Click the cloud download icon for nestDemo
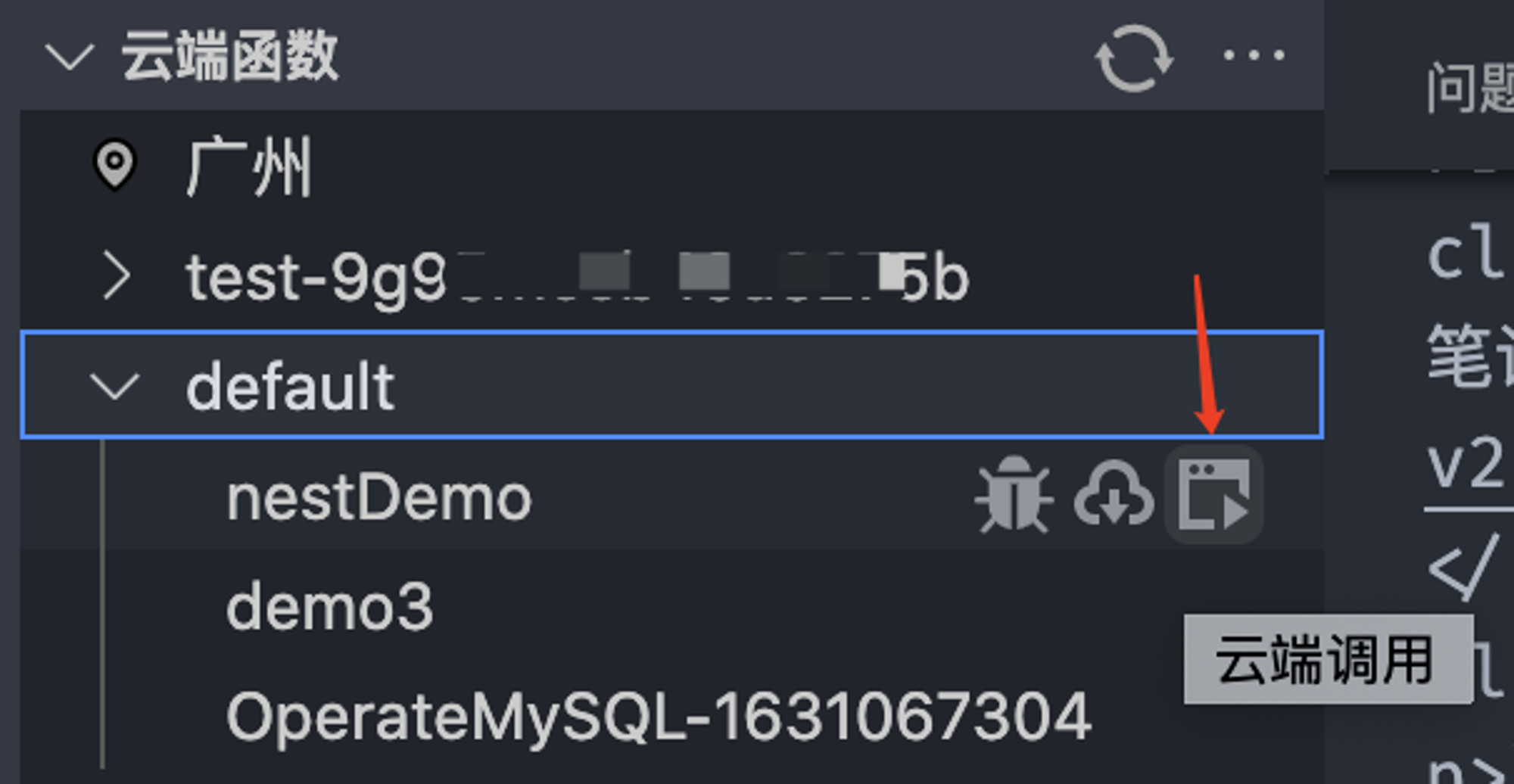Viewport: 1514px width, 784px height. [1114, 496]
